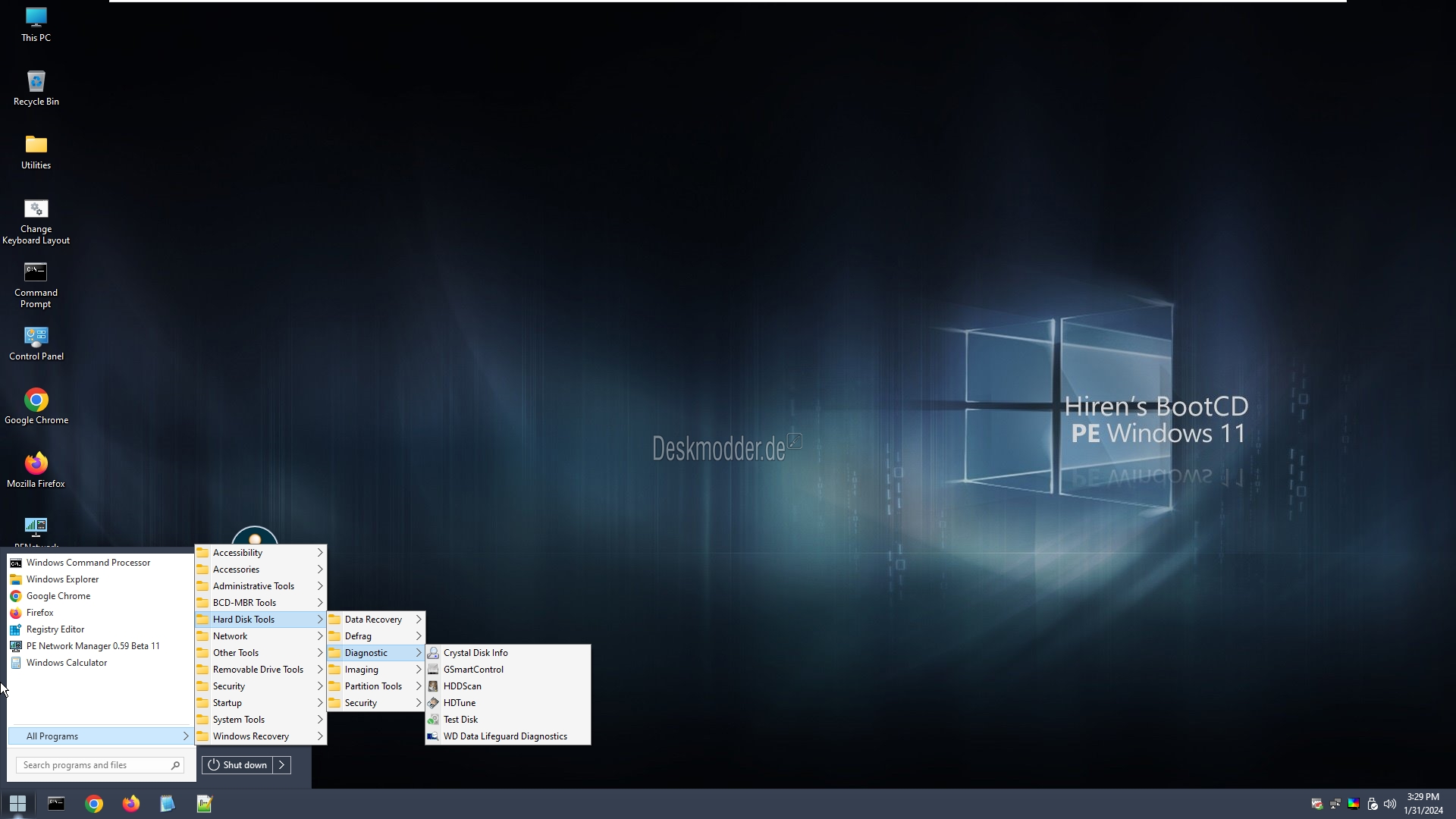Launch GSmartControl
The width and height of the screenshot is (1456, 819).
click(x=508, y=670)
